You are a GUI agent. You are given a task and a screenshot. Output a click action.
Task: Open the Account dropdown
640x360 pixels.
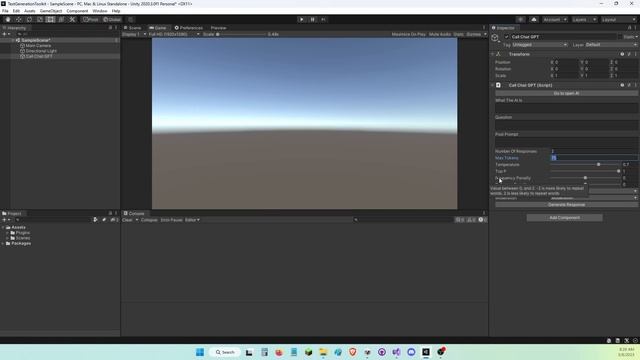coord(555,20)
